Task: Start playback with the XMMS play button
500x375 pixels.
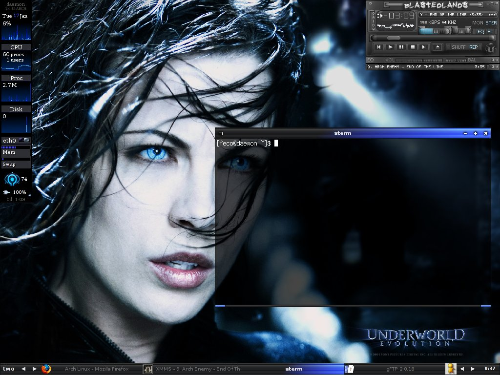Action: click(x=390, y=47)
